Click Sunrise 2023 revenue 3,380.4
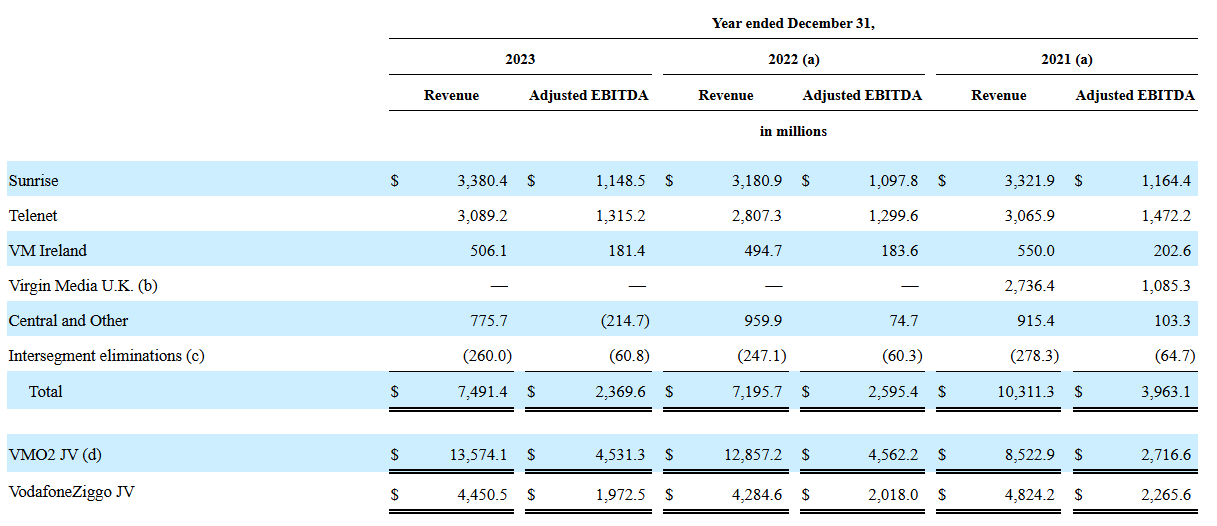The image size is (1217, 526). tap(482, 181)
